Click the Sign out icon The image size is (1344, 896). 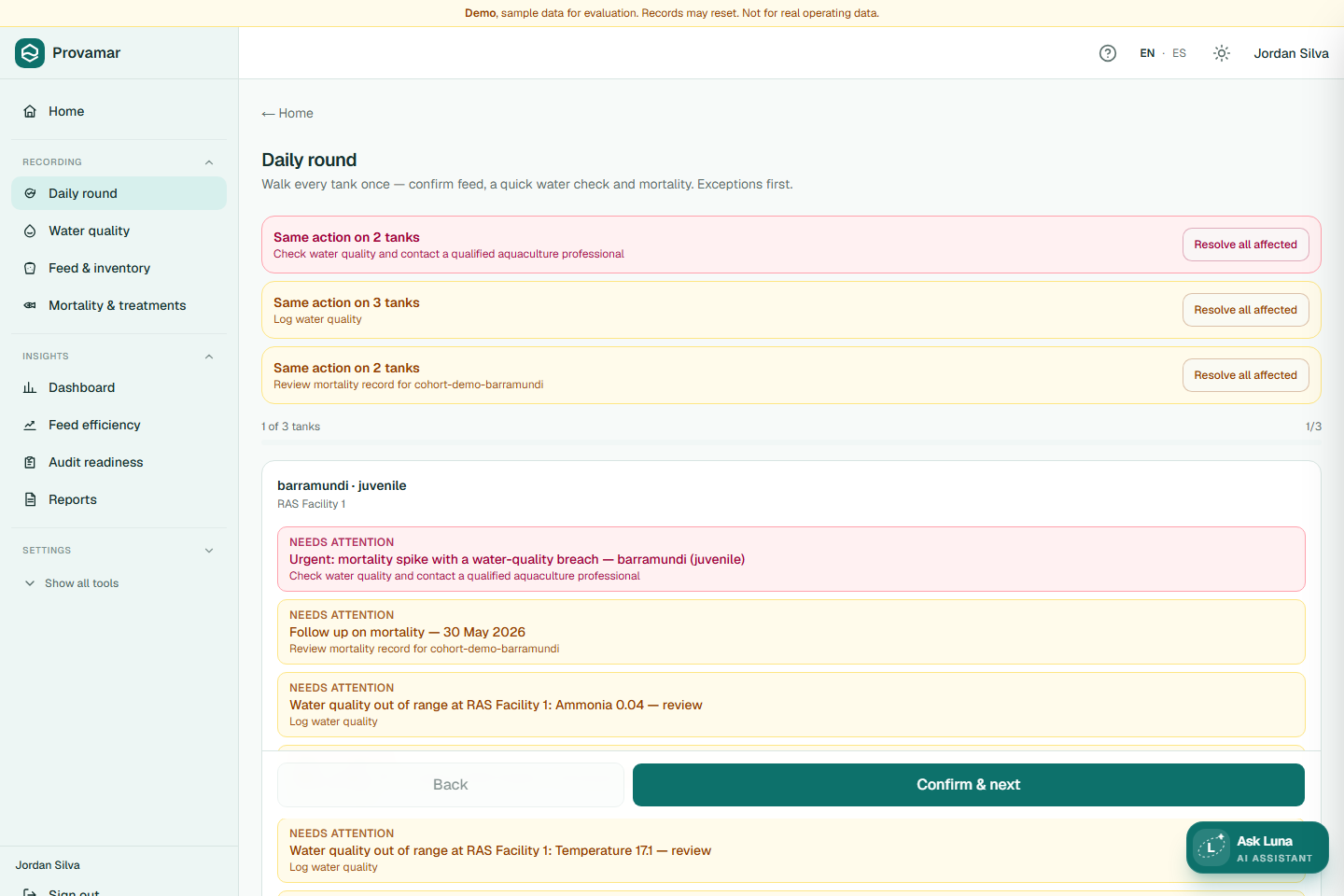[30, 892]
